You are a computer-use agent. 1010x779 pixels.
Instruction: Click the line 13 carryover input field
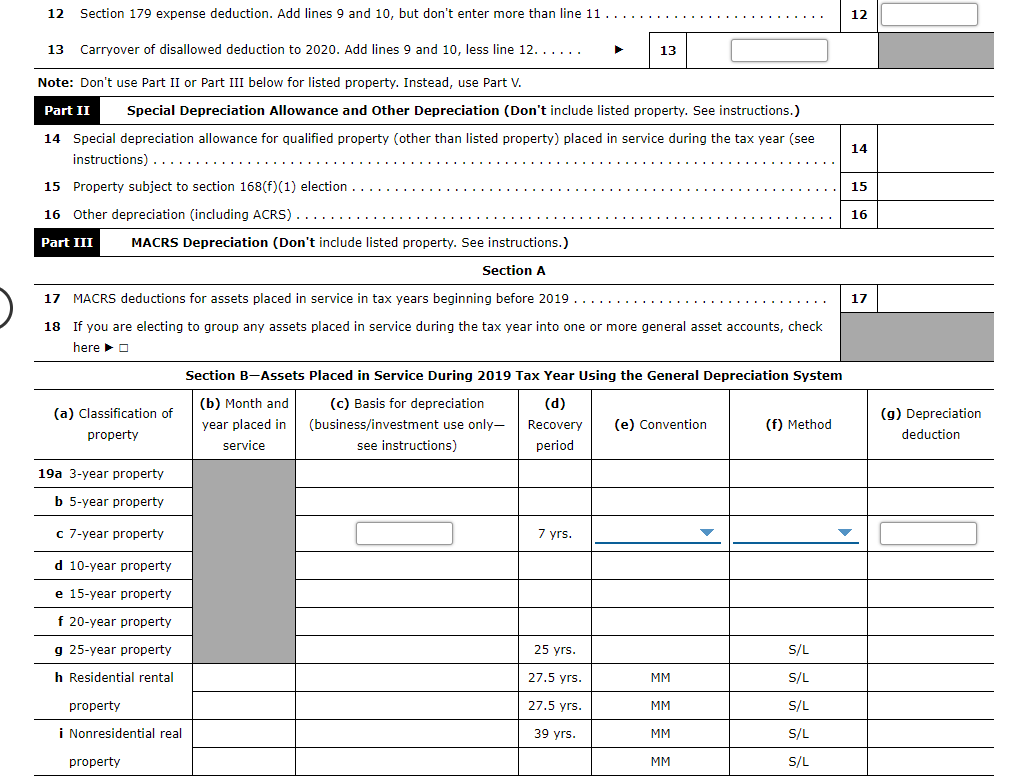[779, 50]
